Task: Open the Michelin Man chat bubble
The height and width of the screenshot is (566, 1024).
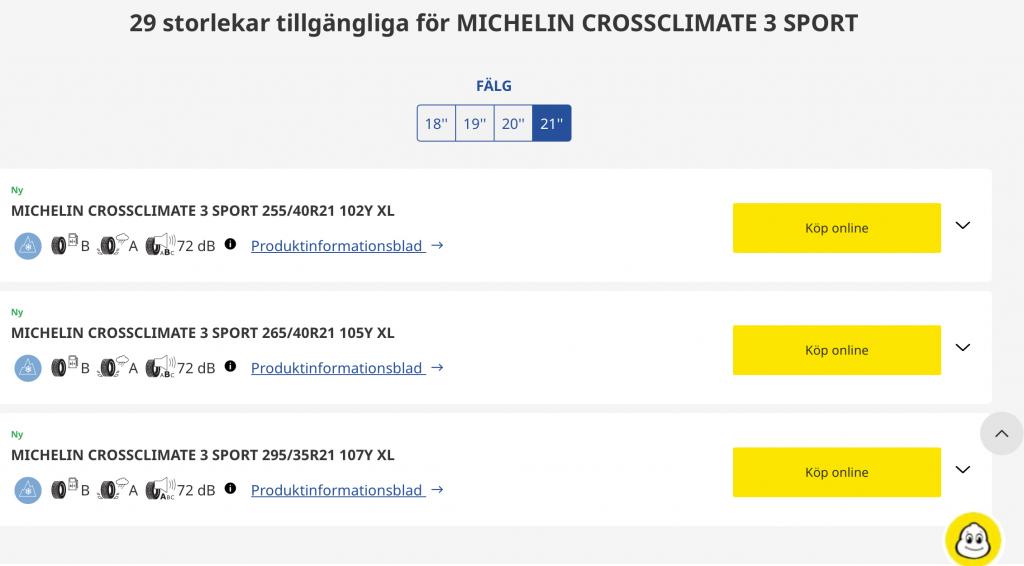Action: pos(973,539)
